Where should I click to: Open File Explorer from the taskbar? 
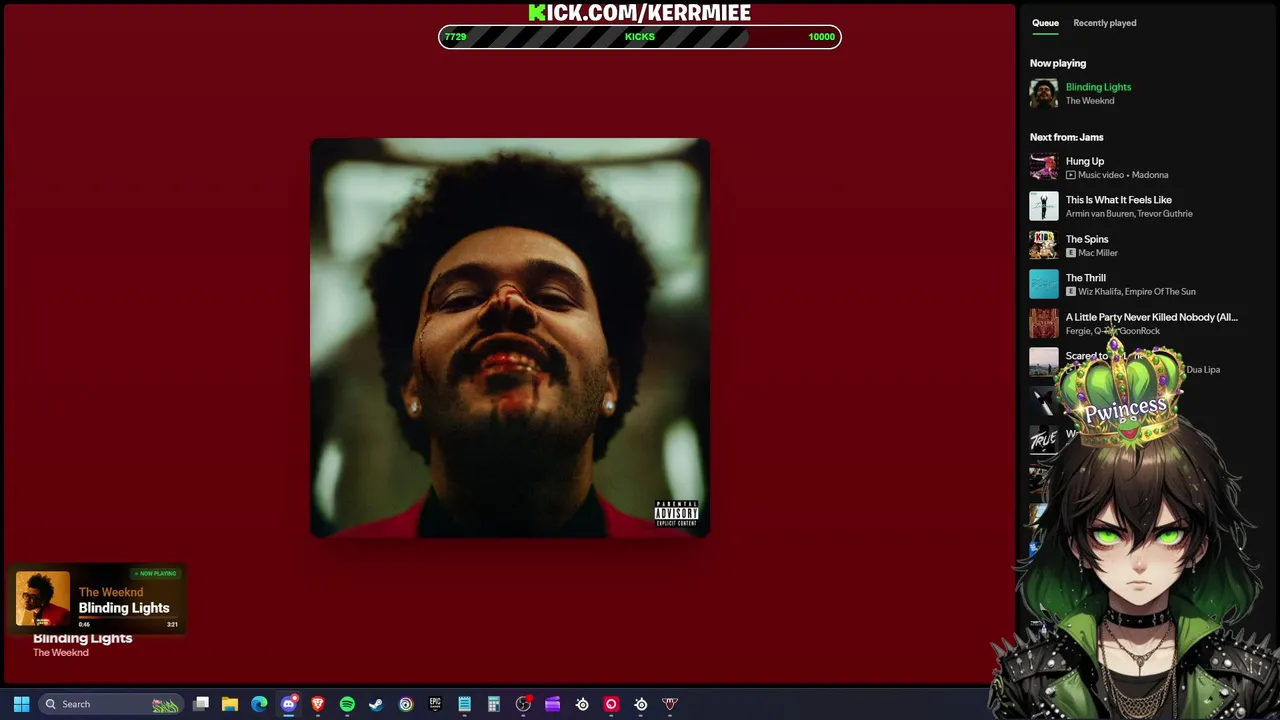[x=230, y=704]
